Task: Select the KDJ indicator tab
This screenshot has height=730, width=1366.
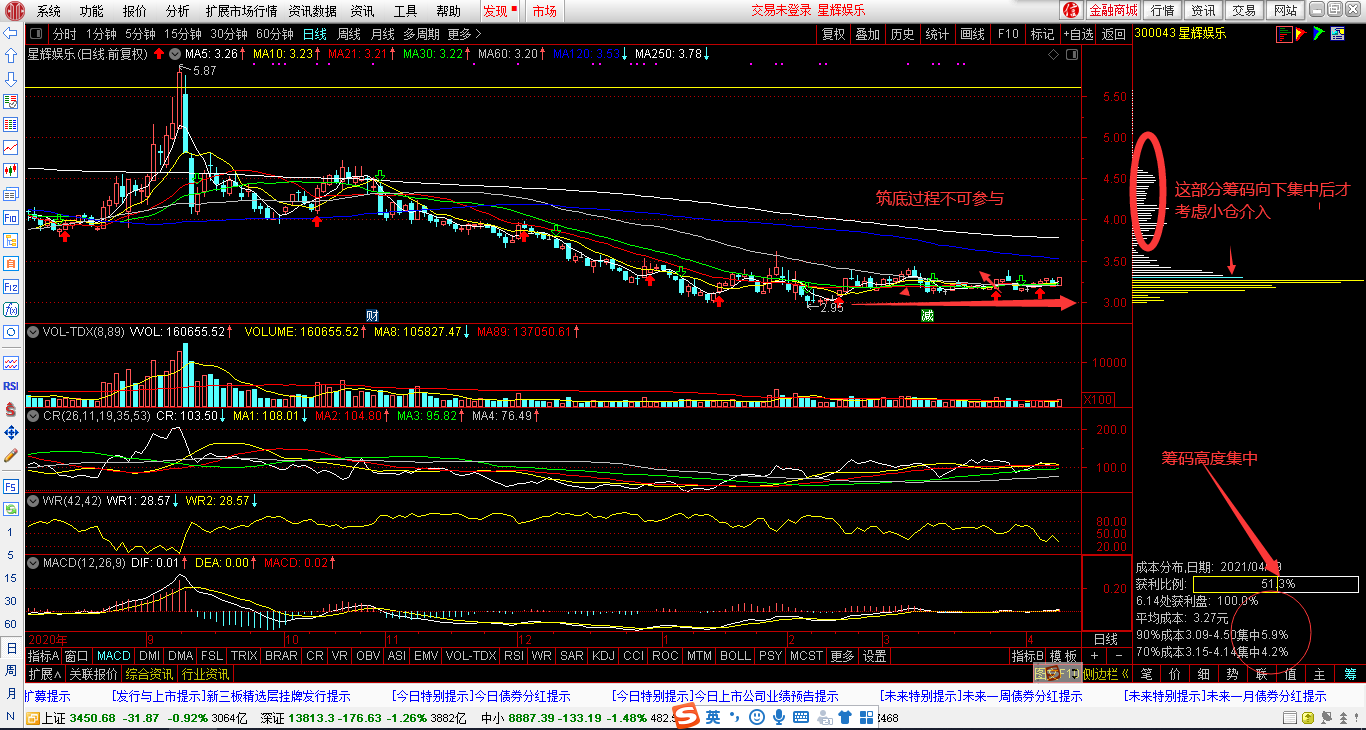Action: tap(603, 656)
